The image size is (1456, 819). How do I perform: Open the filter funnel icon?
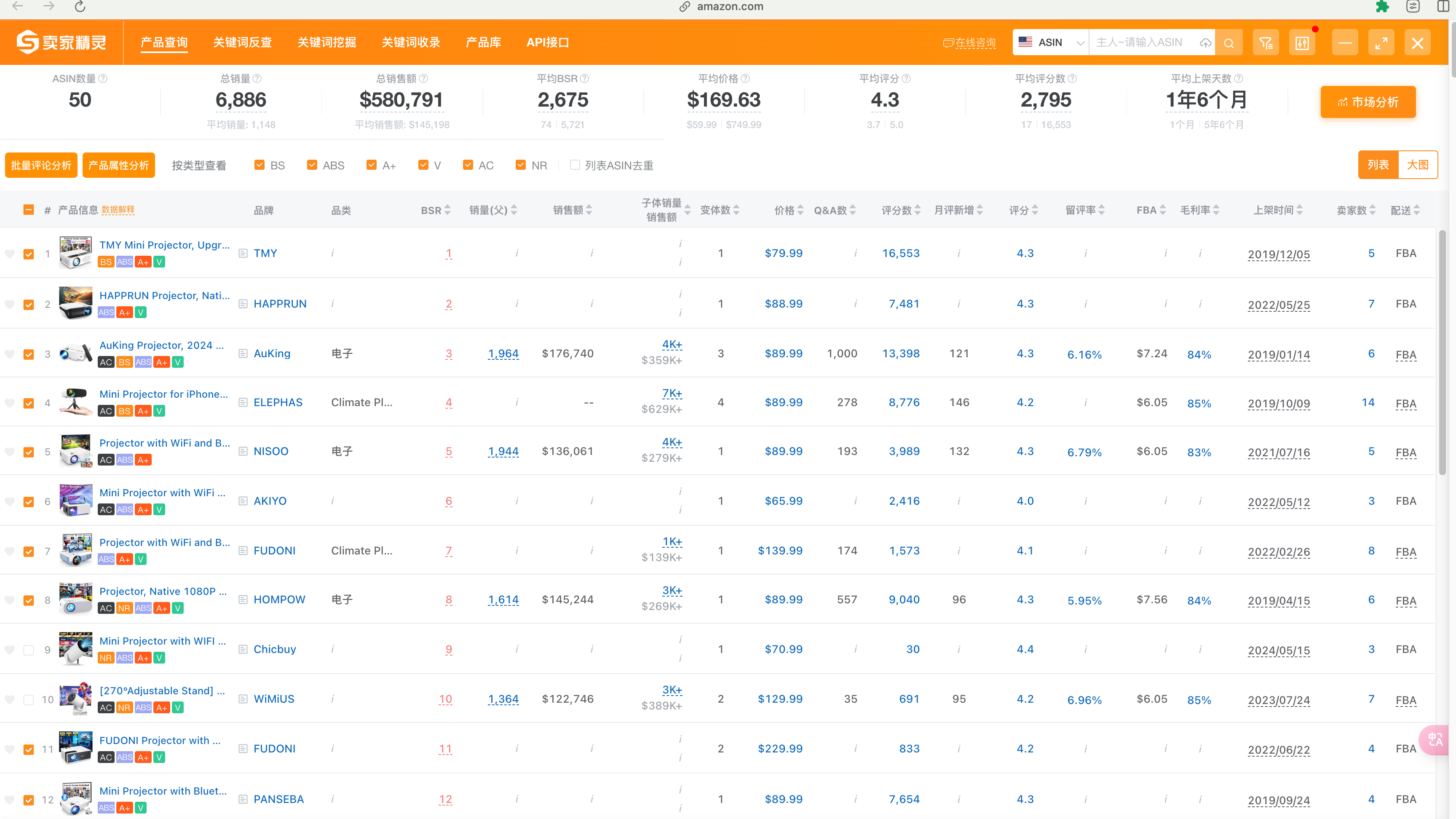[1266, 43]
